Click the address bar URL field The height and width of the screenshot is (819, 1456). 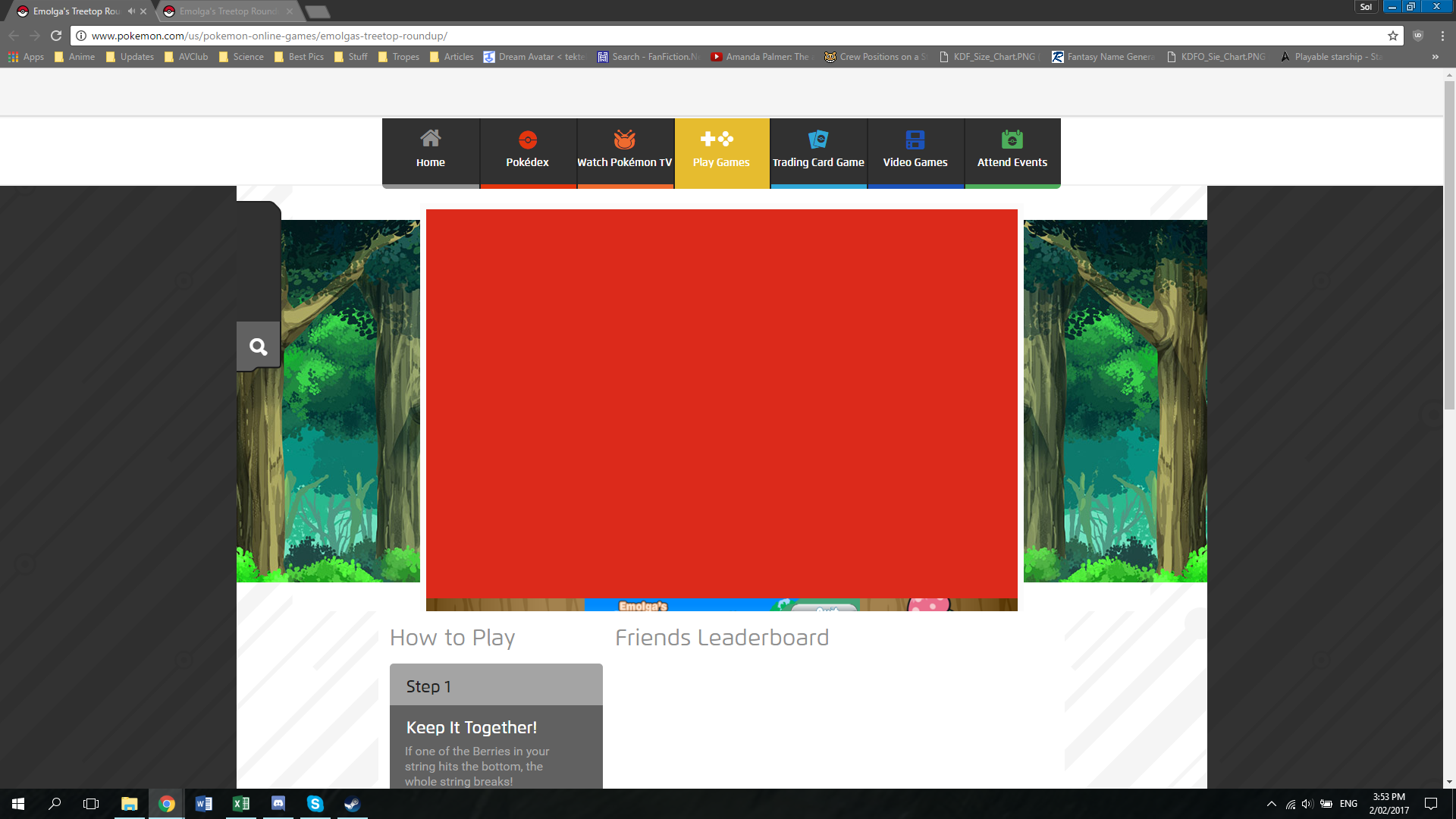736,36
